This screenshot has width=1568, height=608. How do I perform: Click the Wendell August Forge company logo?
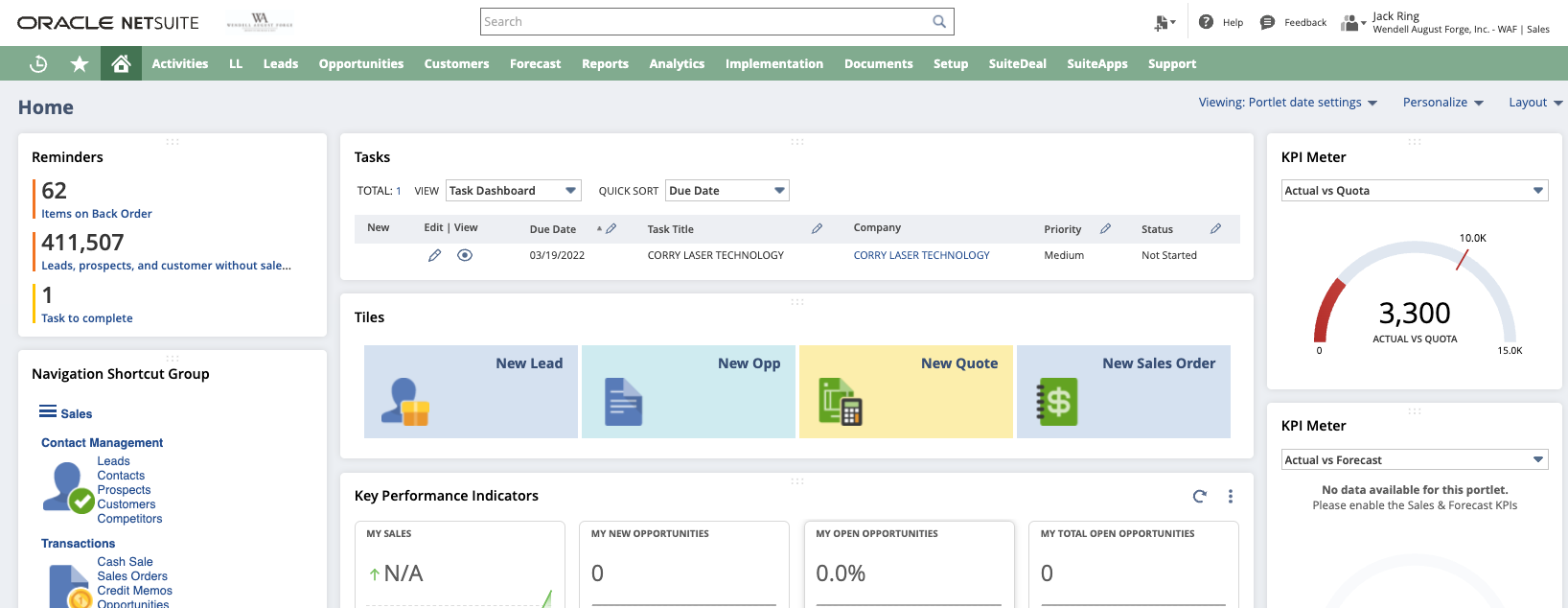[x=260, y=21]
